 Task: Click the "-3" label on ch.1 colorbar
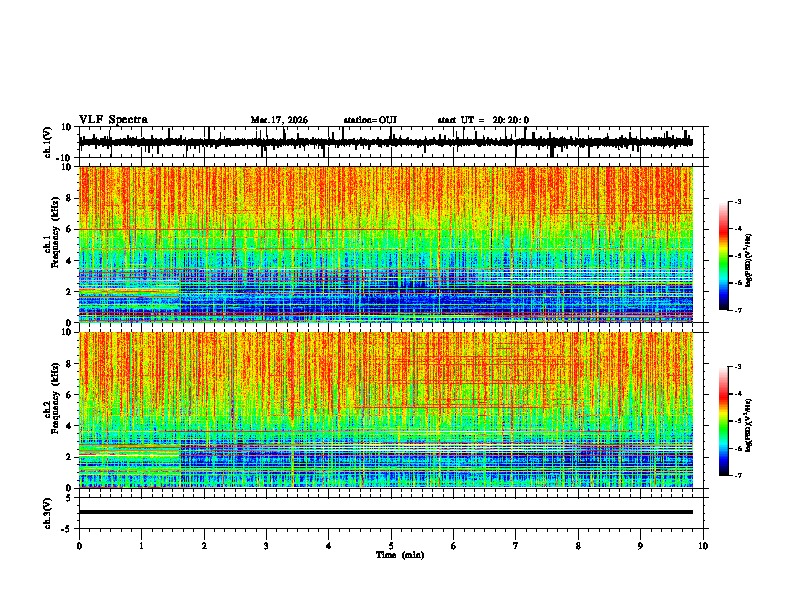[x=737, y=202]
